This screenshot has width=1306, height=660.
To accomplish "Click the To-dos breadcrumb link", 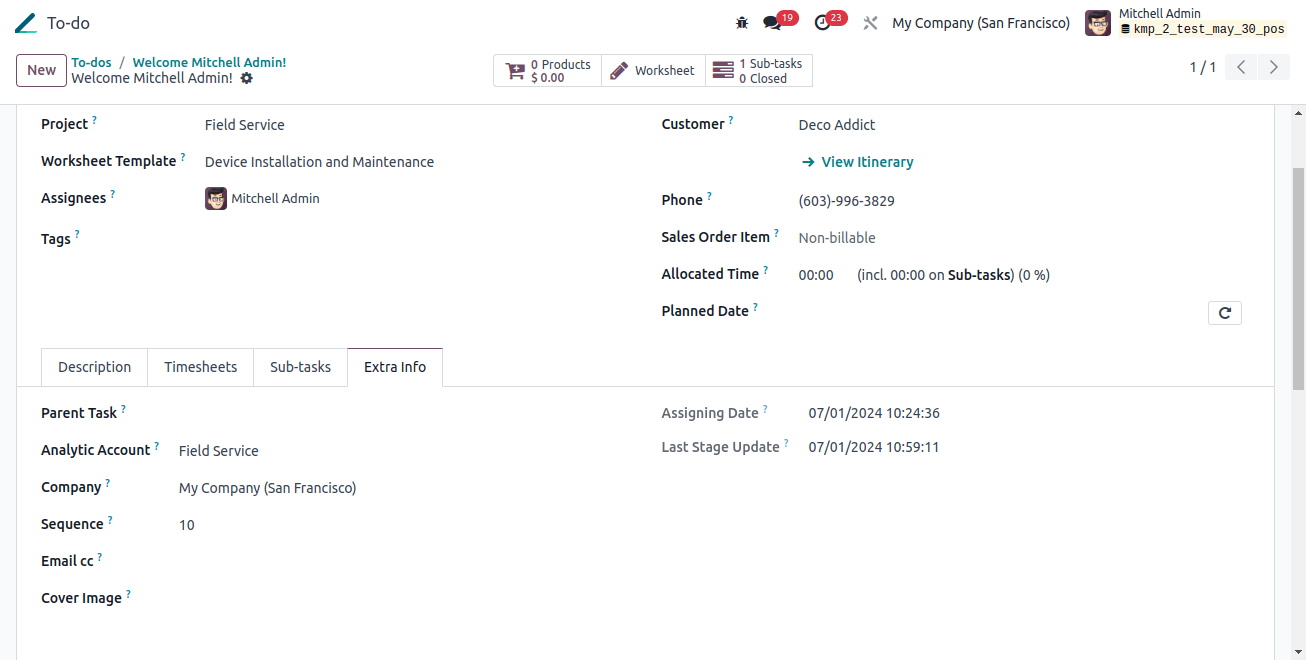I will pos(91,62).
